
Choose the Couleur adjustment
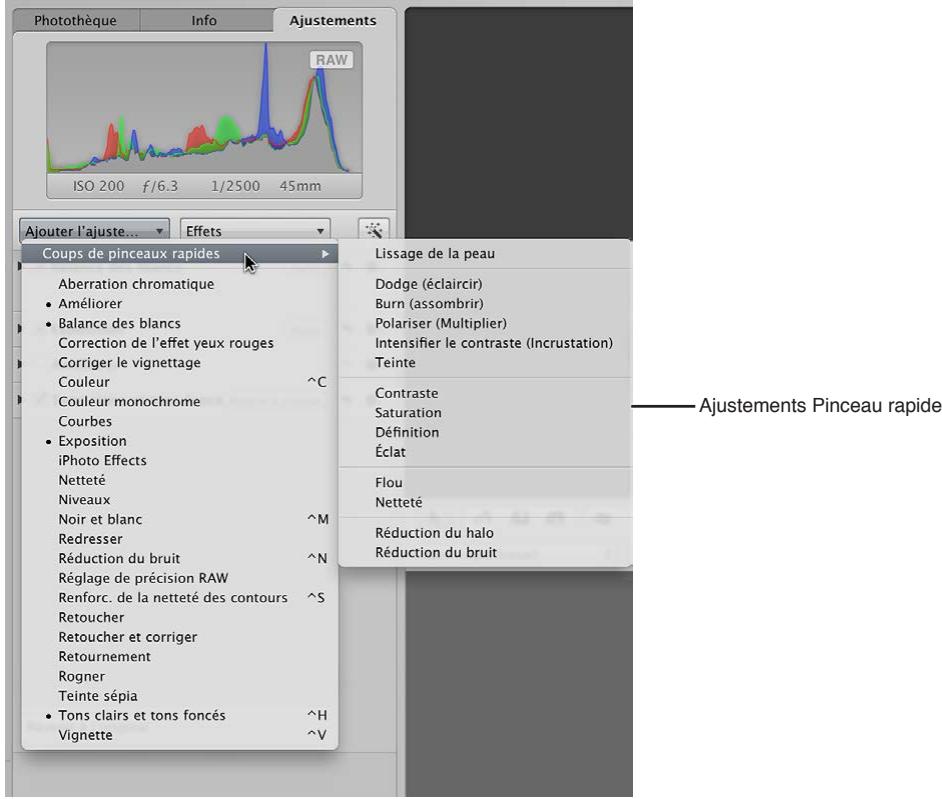[180, 382]
